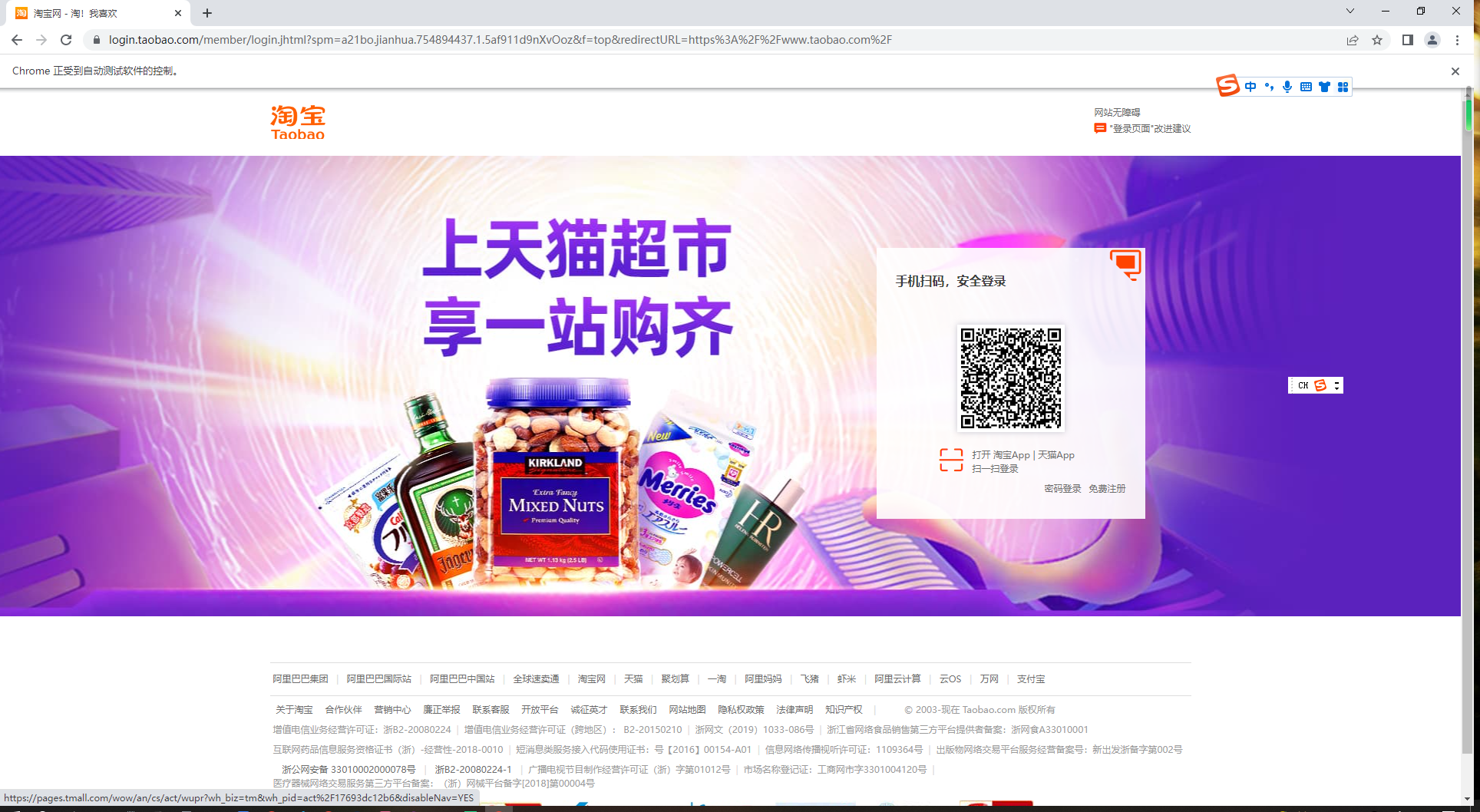
Task: Open 诚征英才 link
Action: 589,710
